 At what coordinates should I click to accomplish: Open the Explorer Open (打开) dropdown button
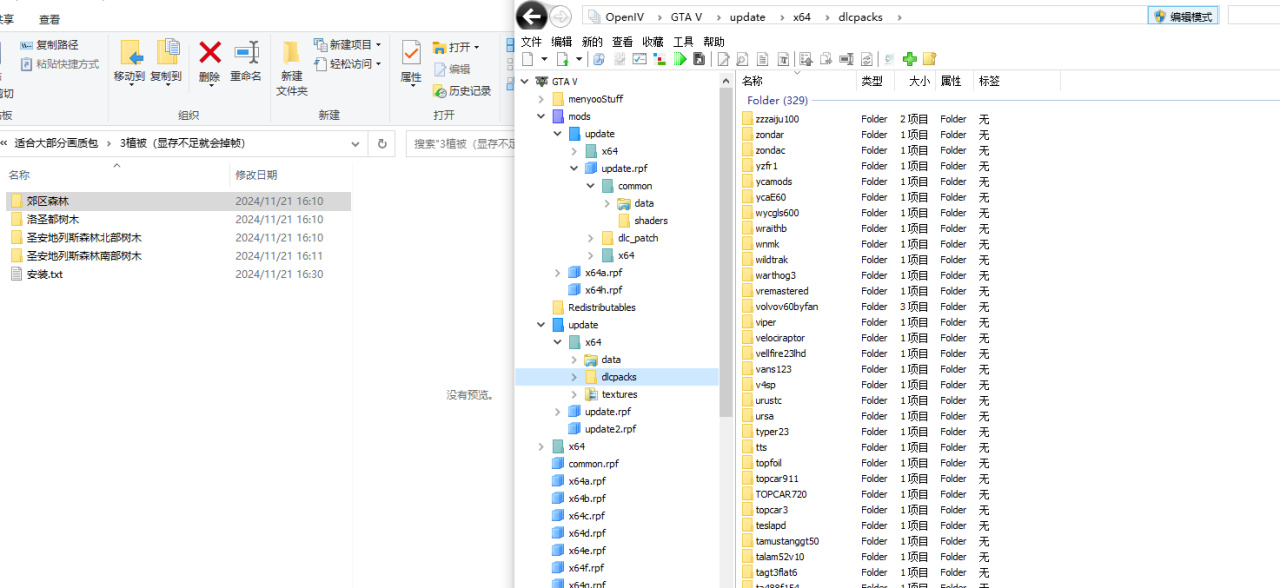[456, 47]
